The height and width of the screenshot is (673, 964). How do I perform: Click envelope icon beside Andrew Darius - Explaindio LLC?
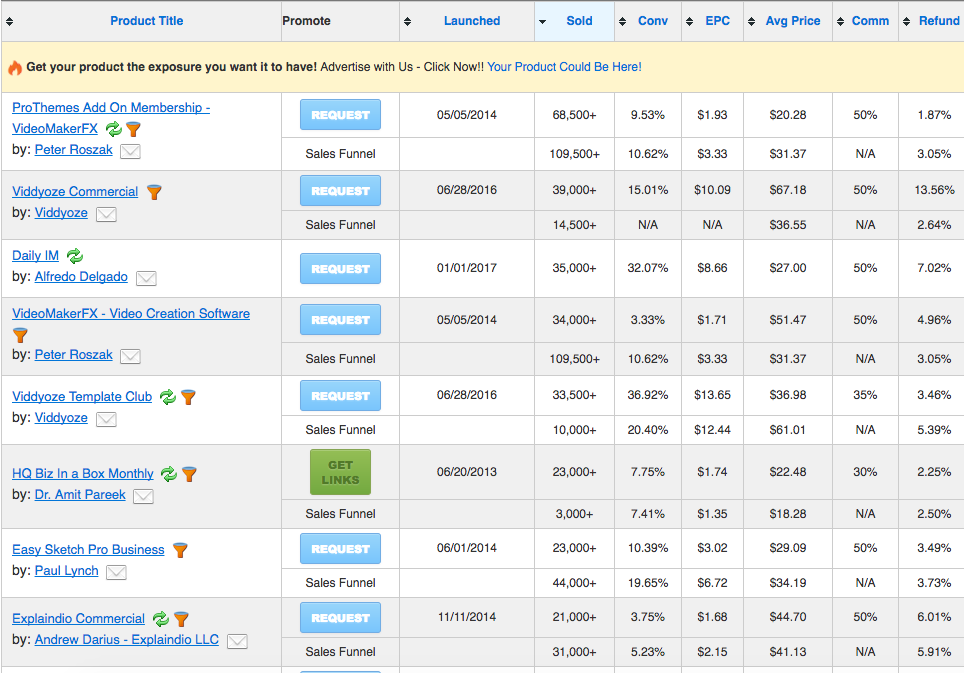point(237,642)
